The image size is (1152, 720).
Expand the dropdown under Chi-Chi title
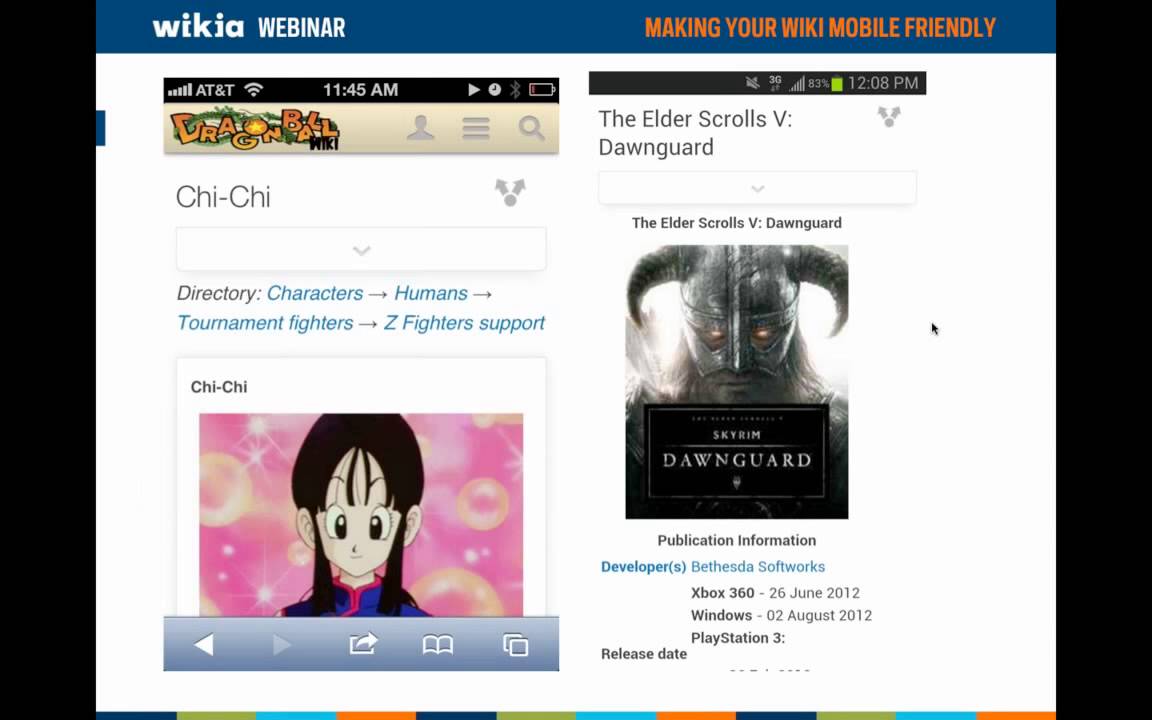(x=361, y=250)
